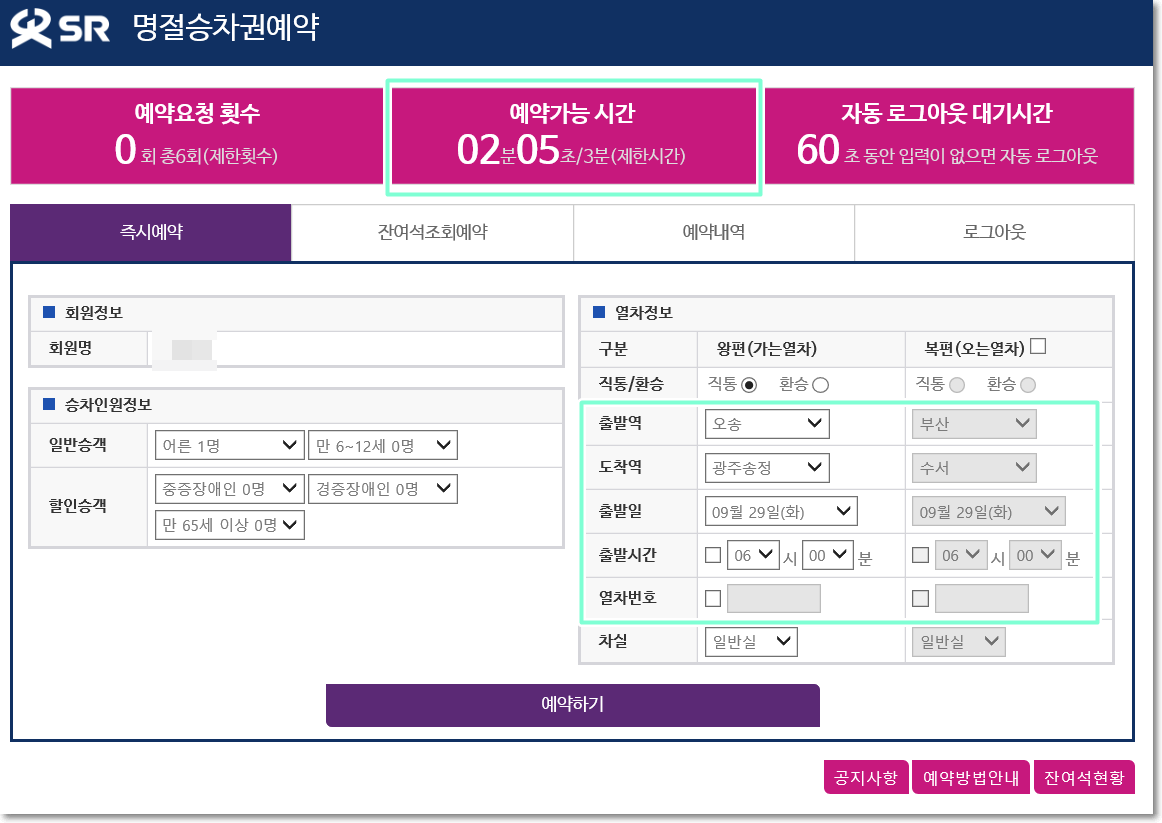Click the 예약가능 시간 timer panel
1162x823 pixels.
point(573,136)
